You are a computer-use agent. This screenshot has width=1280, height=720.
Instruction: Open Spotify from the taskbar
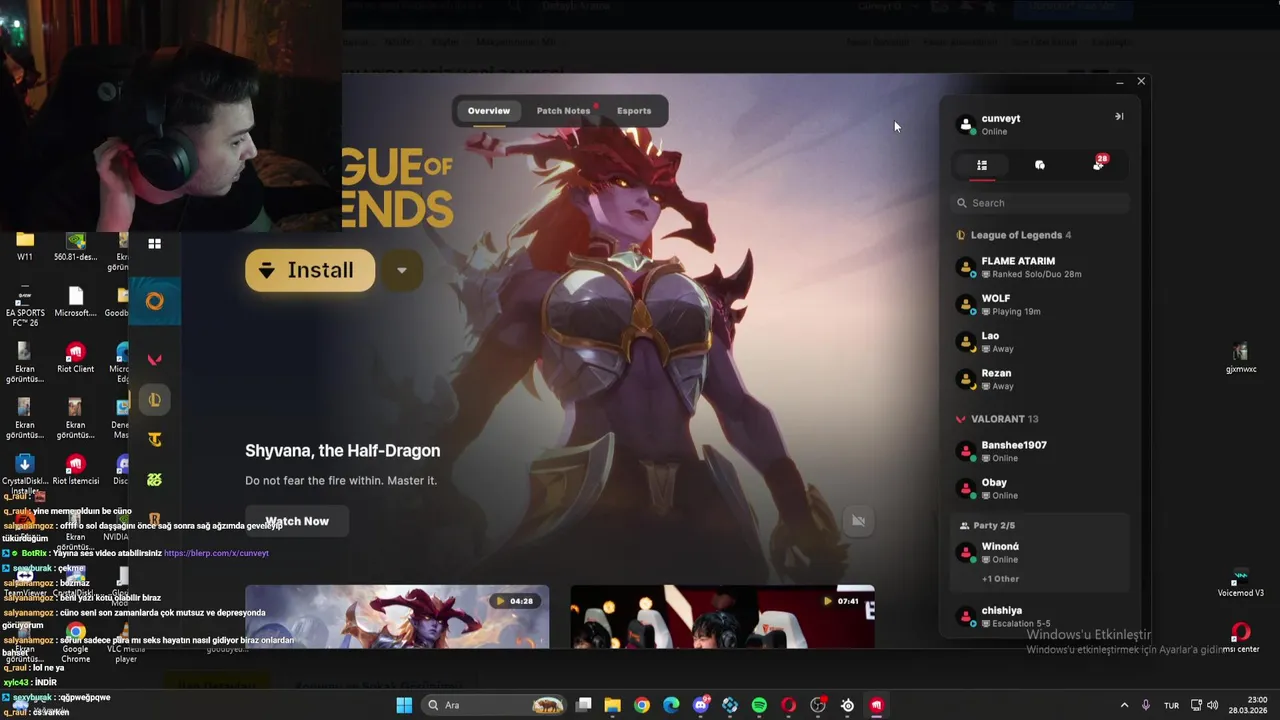pos(759,705)
